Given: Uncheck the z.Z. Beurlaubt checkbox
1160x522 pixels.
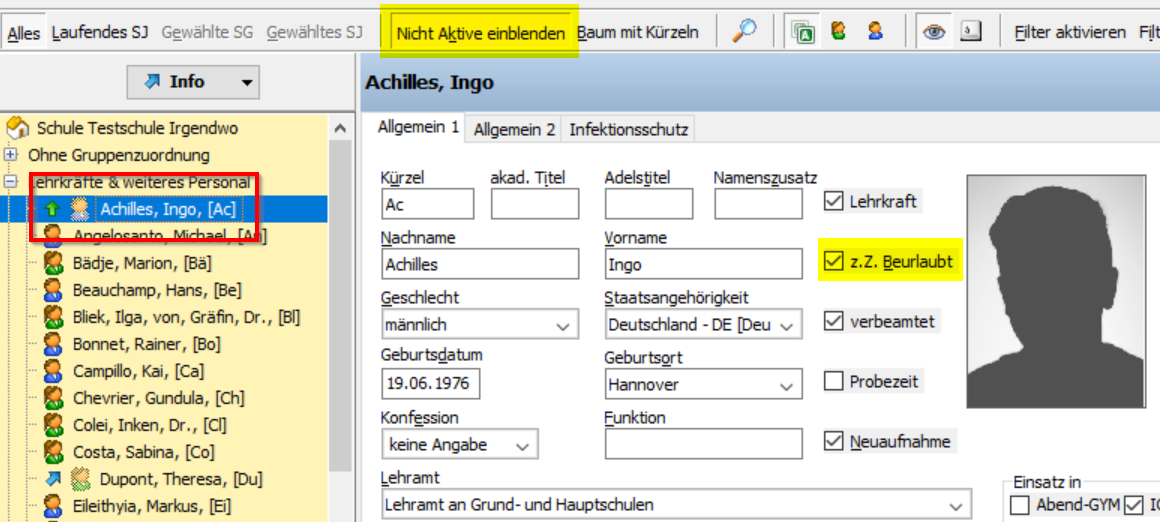Looking at the screenshot, I should [833, 262].
